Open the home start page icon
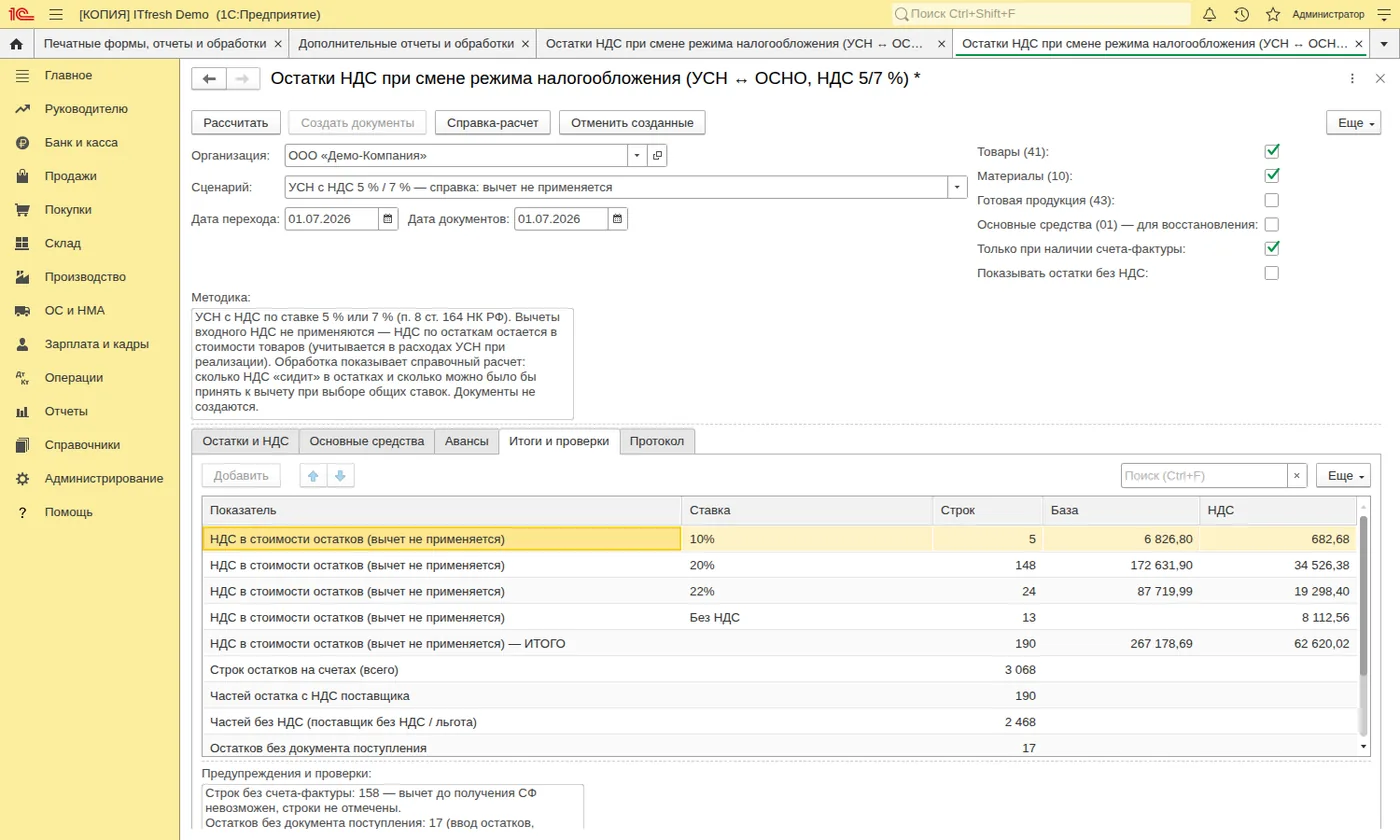This screenshot has height=840, width=1400. coord(16,44)
